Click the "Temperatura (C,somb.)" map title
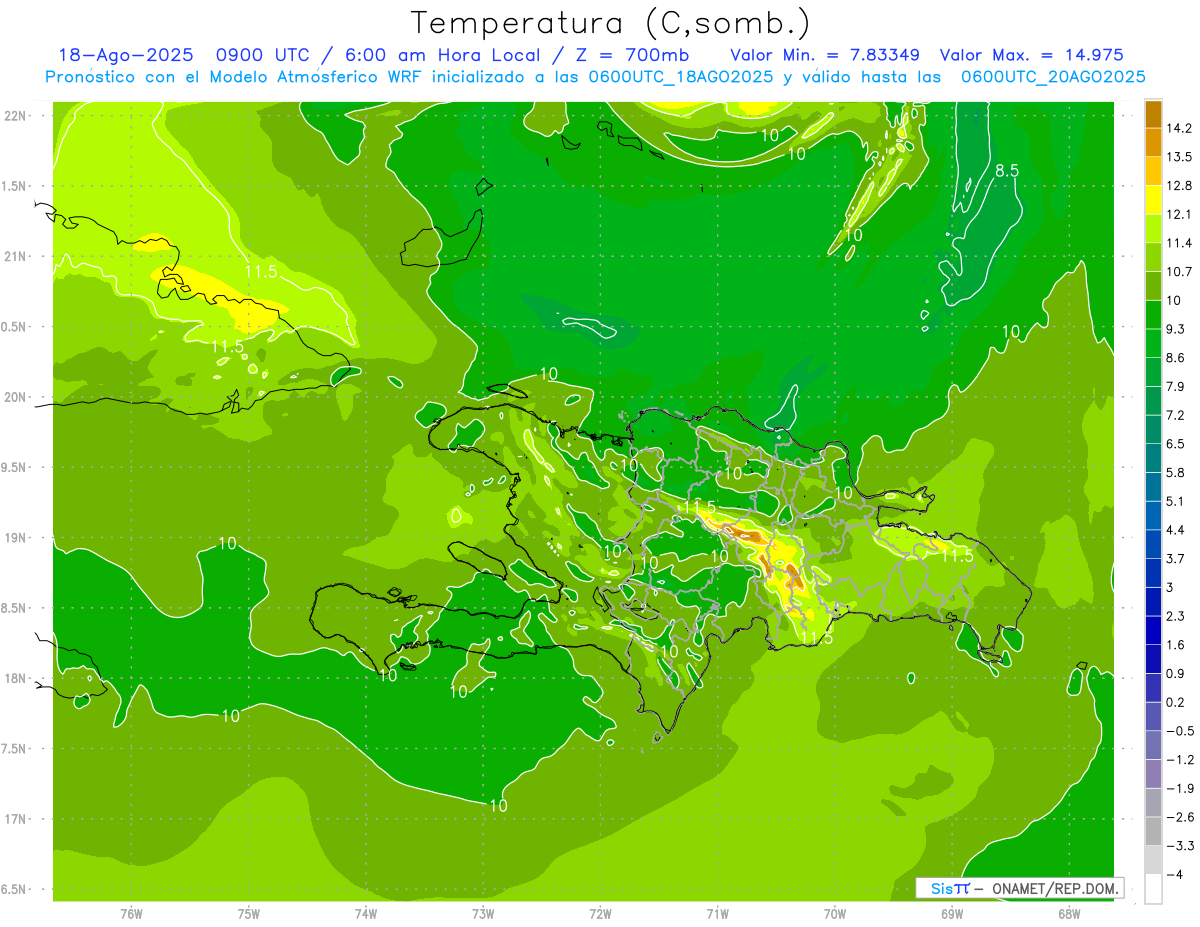This screenshot has height=927, width=1200. click(x=610, y=22)
